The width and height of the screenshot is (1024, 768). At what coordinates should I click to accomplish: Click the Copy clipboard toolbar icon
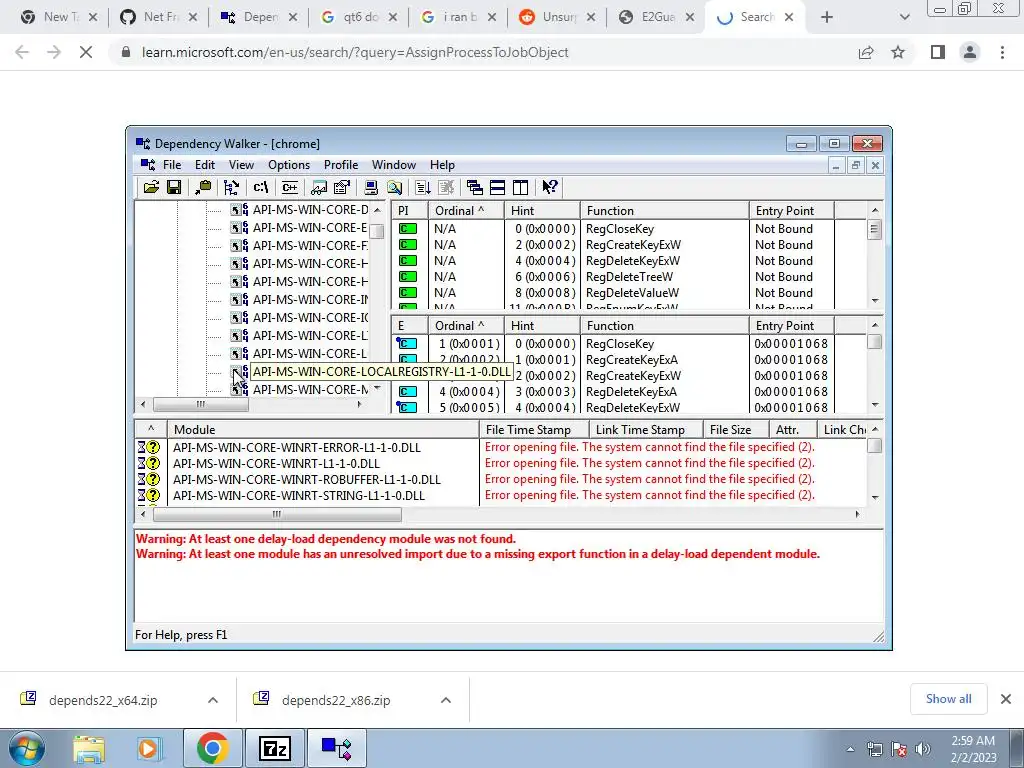coord(203,187)
